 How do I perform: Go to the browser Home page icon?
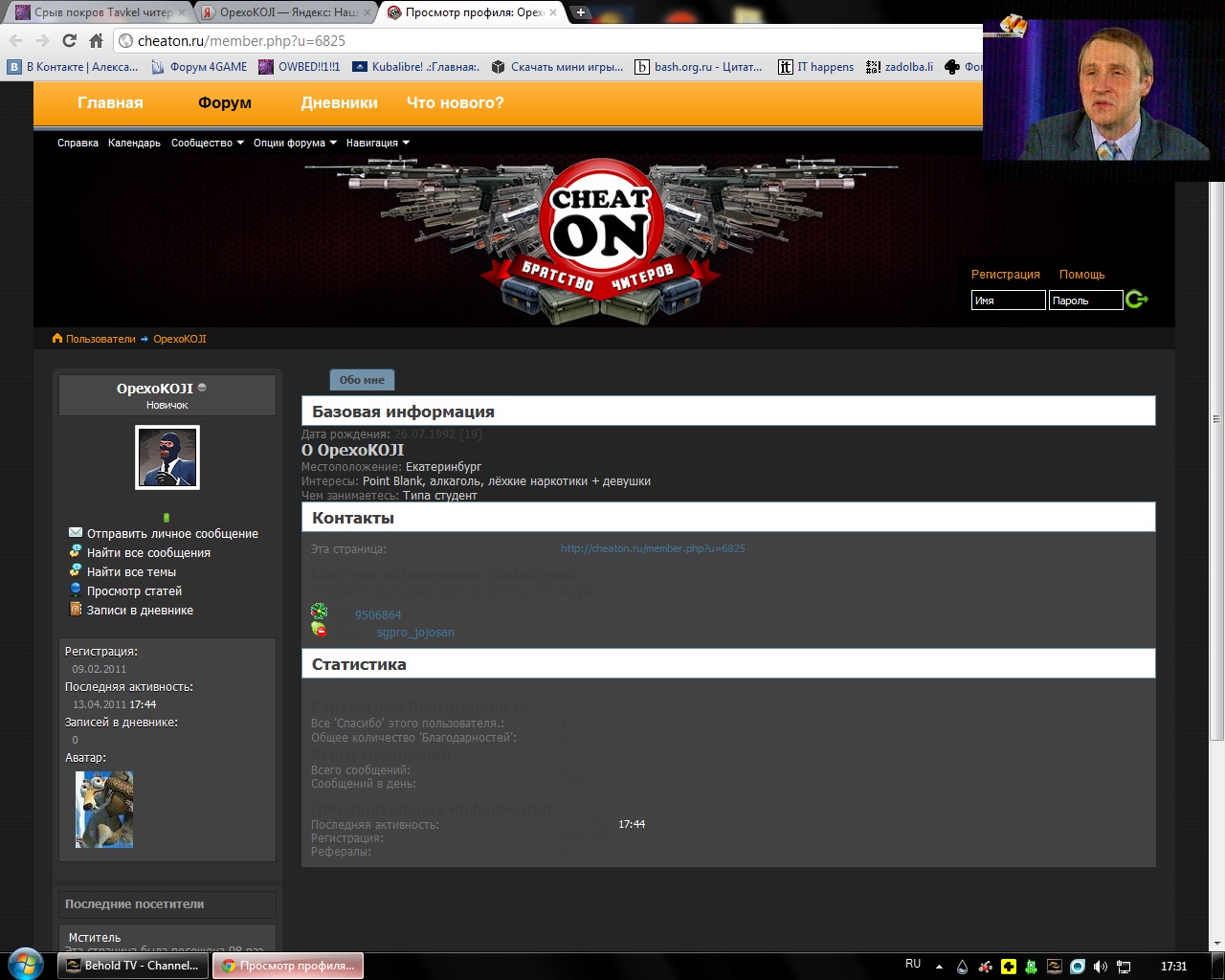pos(96,40)
